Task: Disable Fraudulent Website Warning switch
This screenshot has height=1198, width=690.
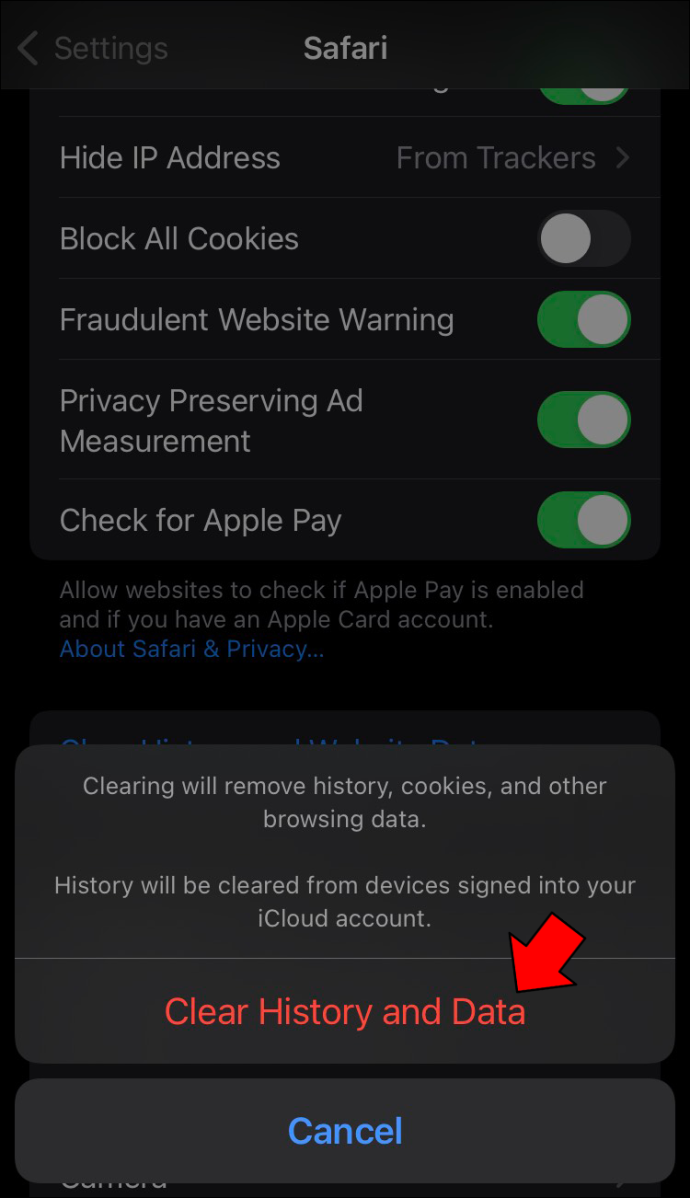Action: (584, 319)
